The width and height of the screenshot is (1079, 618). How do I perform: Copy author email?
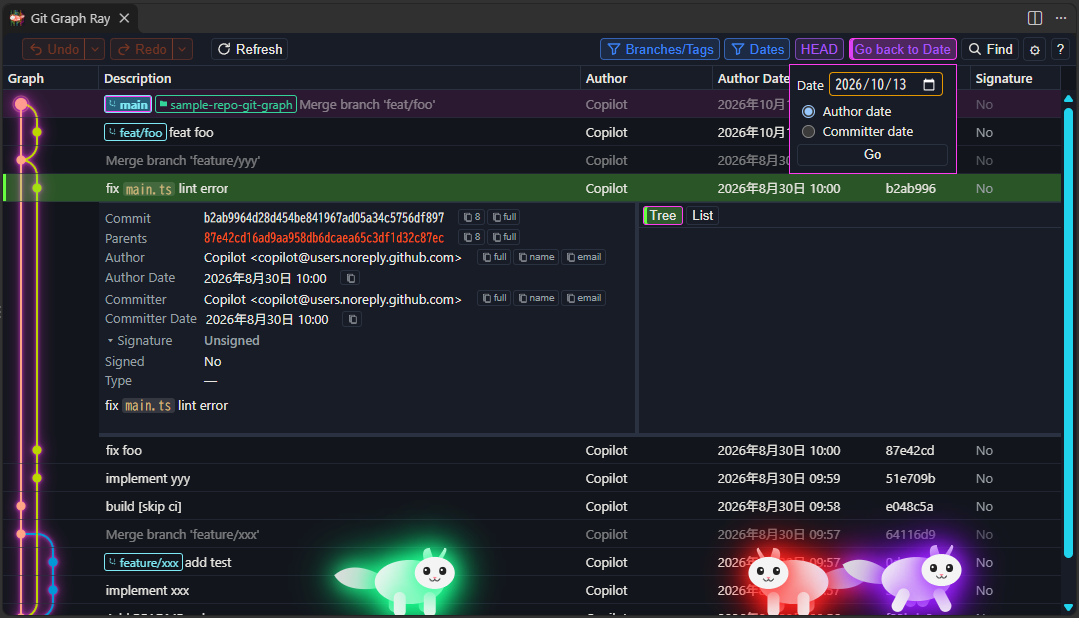(584, 257)
